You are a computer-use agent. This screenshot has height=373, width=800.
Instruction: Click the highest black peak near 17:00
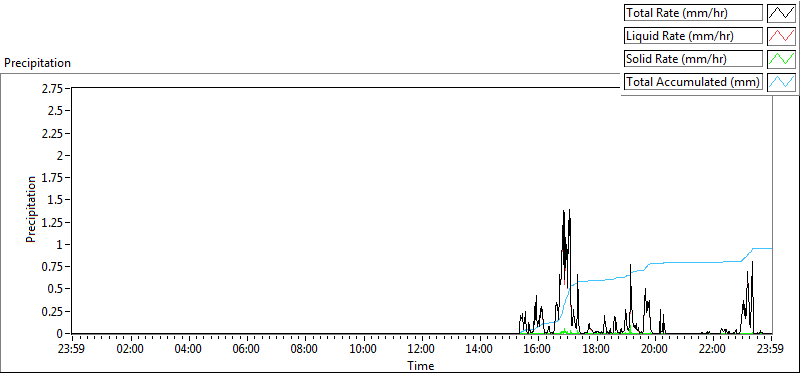click(x=569, y=210)
